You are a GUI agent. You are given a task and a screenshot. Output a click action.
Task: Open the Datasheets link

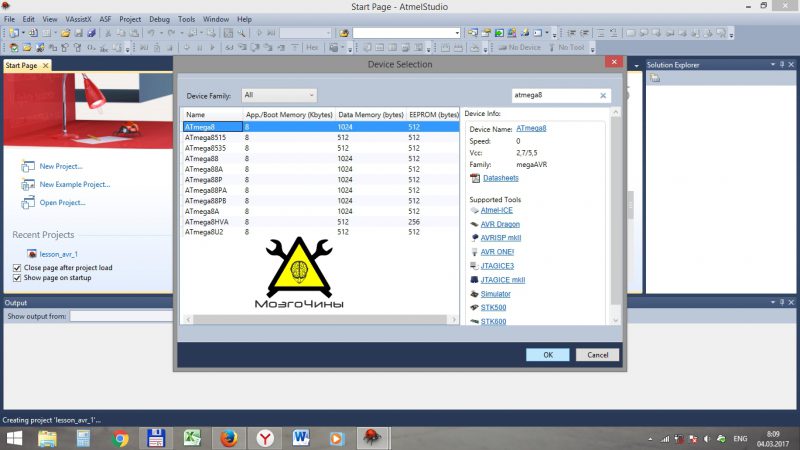click(x=501, y=178)
